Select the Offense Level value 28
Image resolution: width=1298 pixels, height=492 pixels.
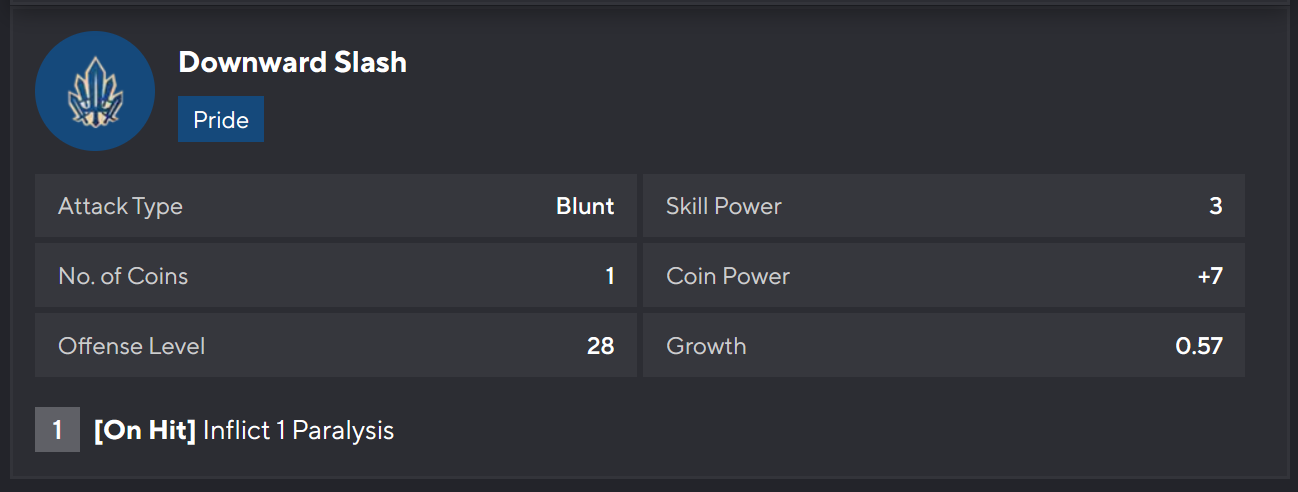[x=600, y=346]
